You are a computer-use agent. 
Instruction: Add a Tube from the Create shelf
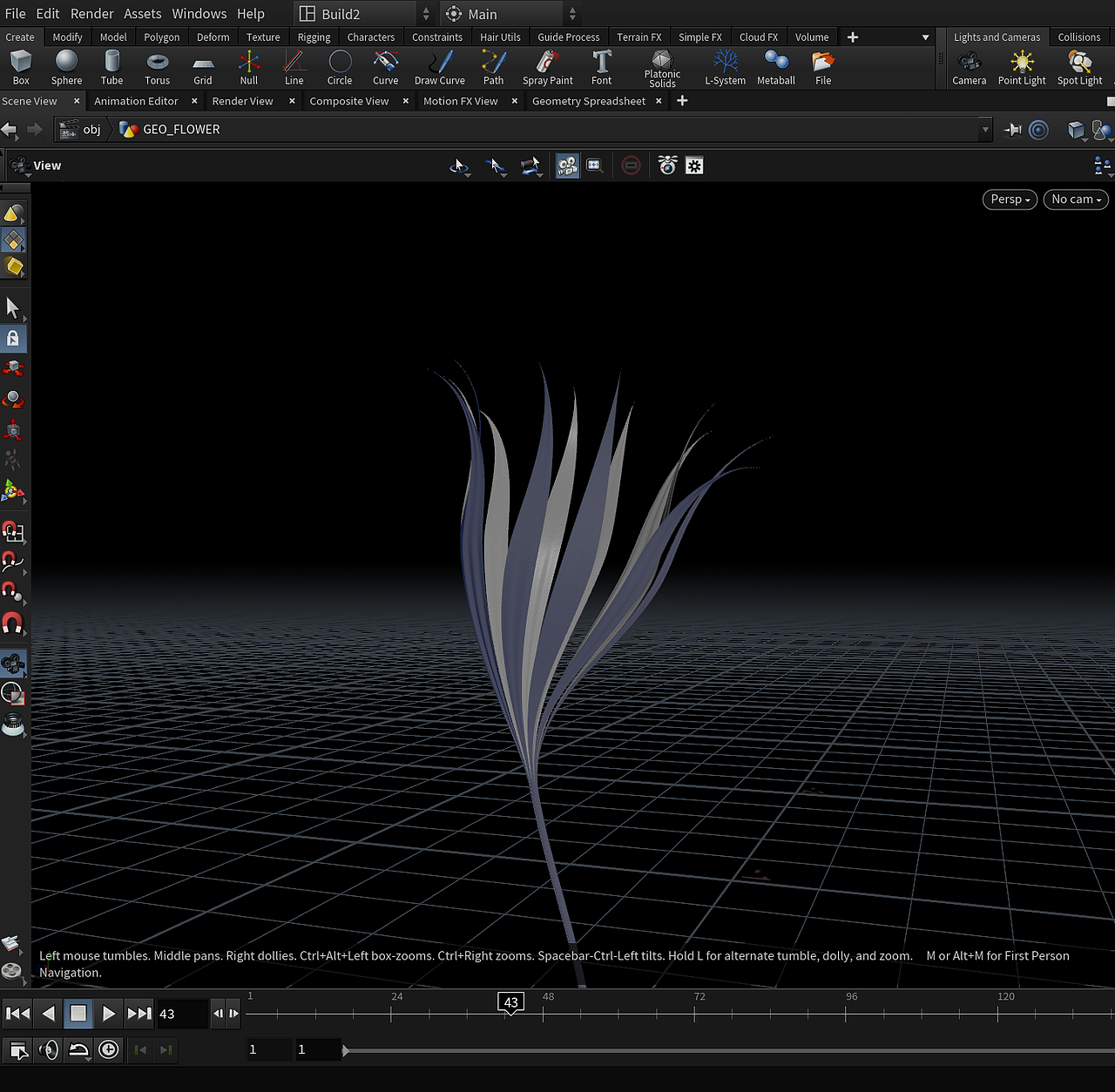(x=111, y=68)
